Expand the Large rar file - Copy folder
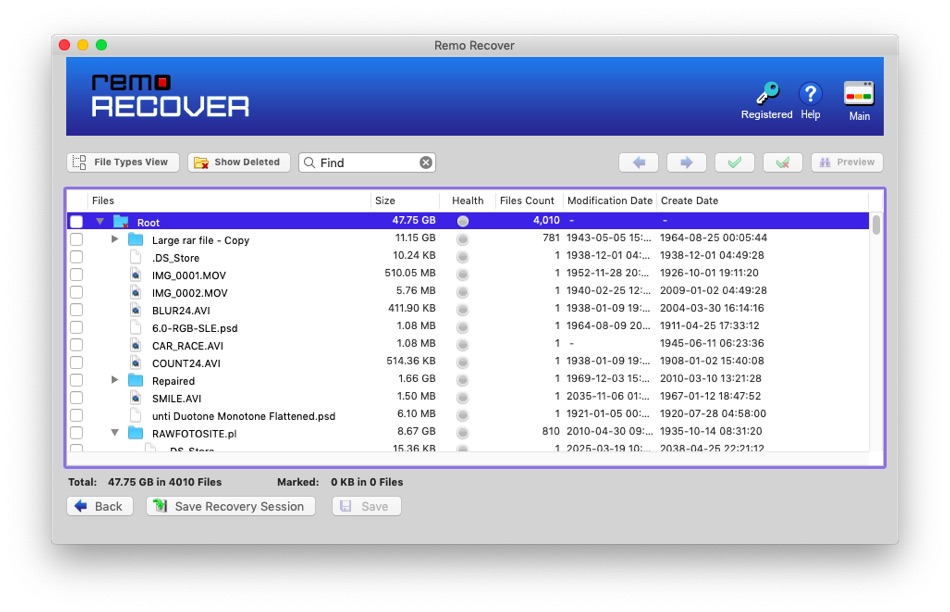 (115, 239)
